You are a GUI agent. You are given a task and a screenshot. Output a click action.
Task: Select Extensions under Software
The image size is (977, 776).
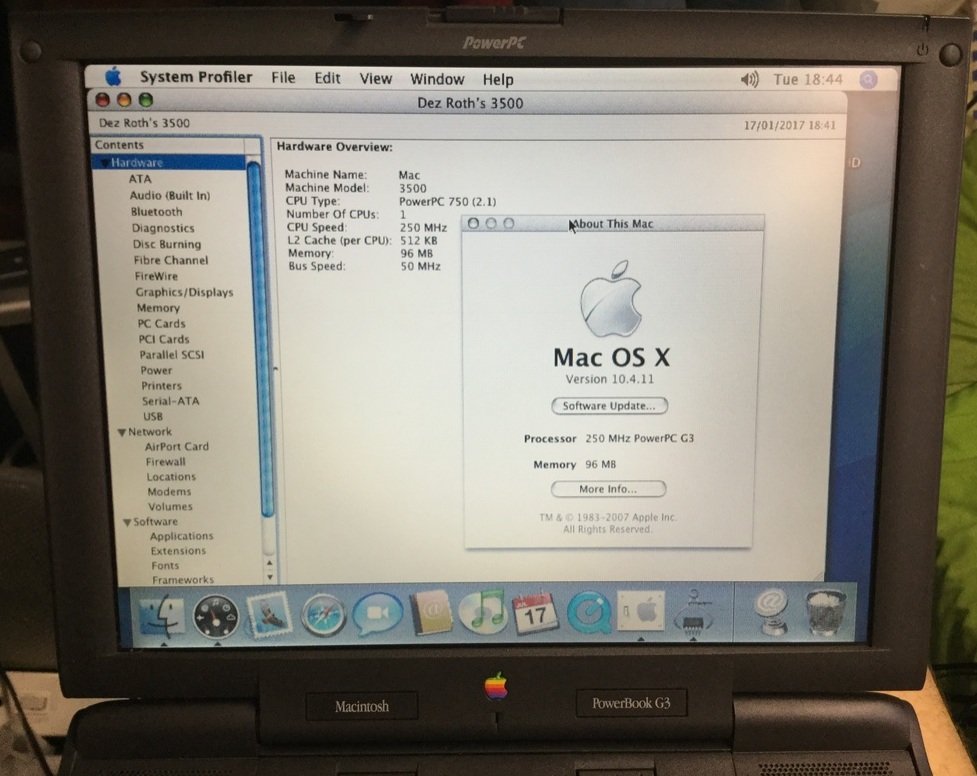[x=178, y=551]
